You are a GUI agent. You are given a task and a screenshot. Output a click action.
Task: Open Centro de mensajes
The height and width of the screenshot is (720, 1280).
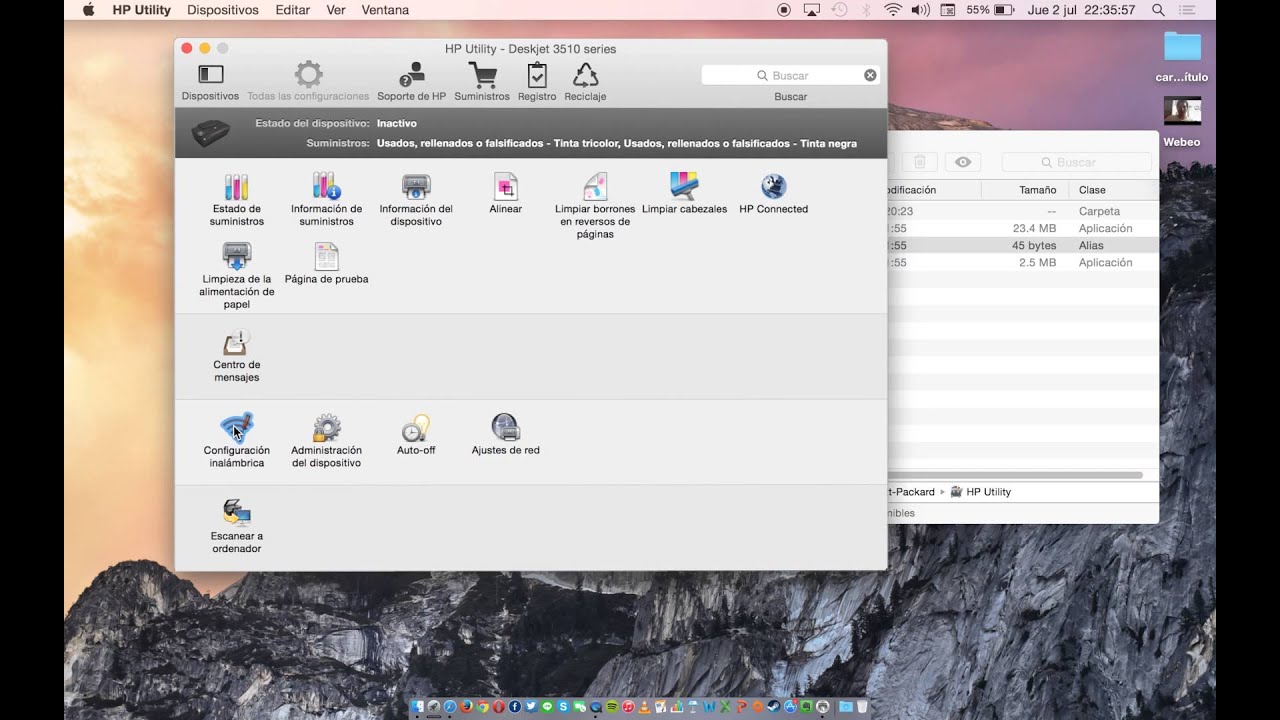pos(237,356)
